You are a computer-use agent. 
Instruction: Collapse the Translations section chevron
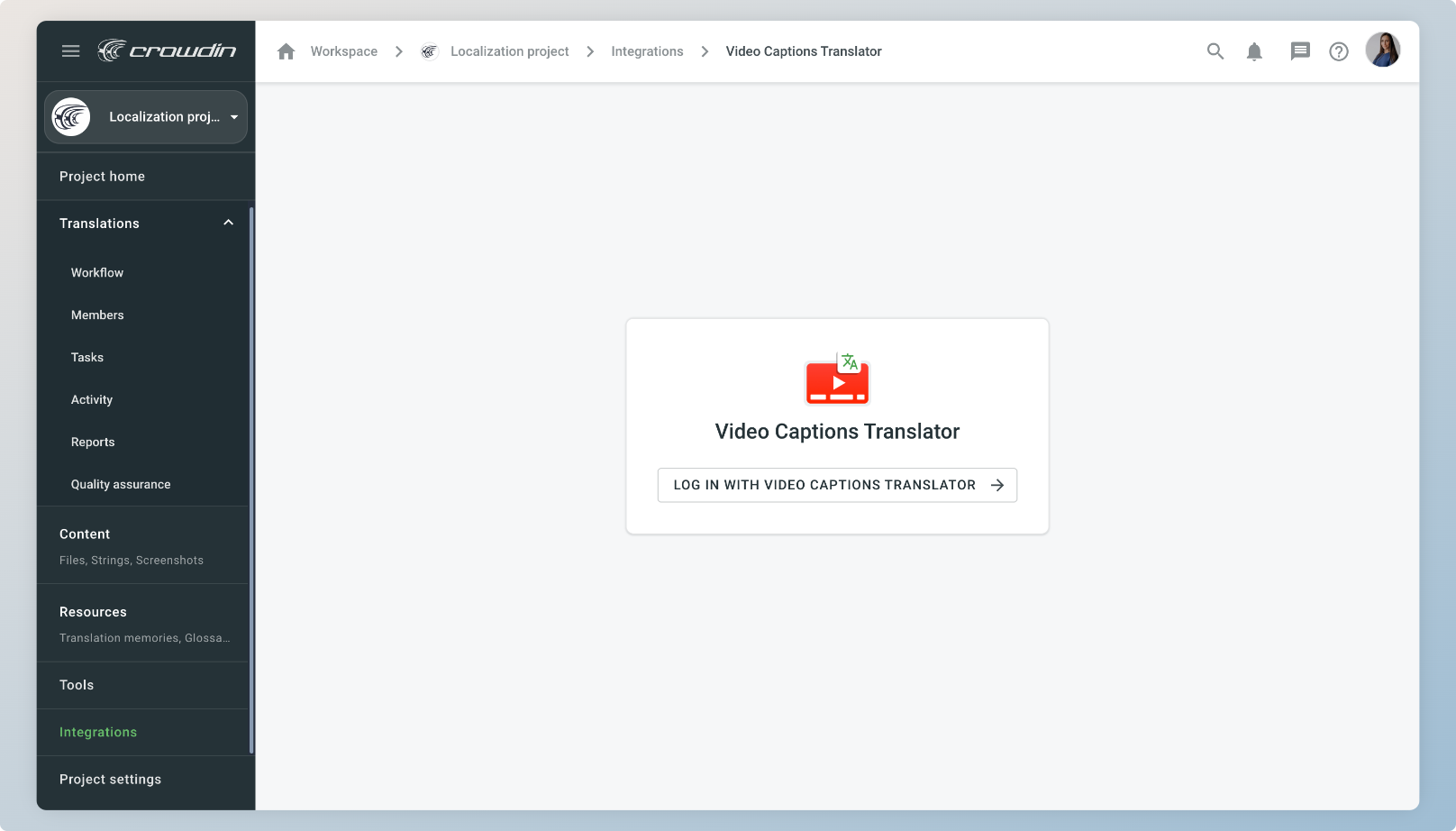click(x=229, y=223)
